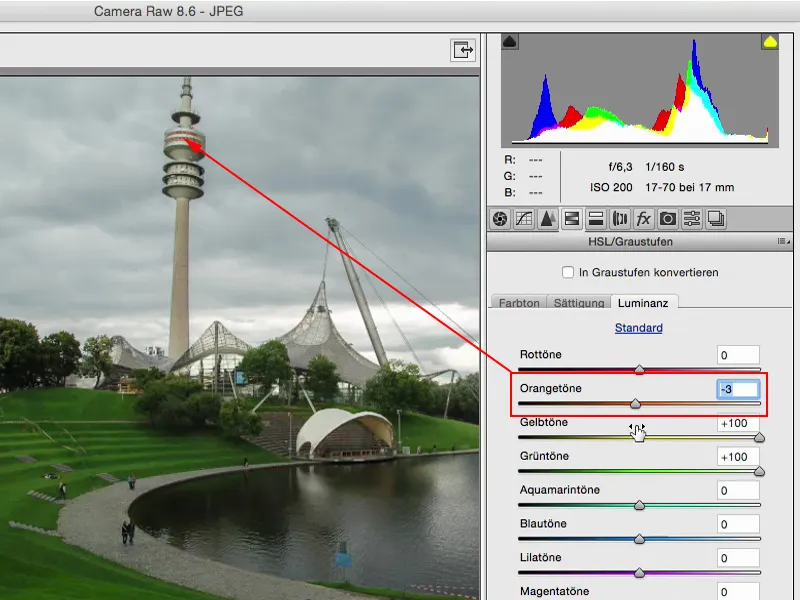The height and width of the screenshot is (600, 800).
Task: Click the Rottöne label
Action: click(x=540, y=354)
